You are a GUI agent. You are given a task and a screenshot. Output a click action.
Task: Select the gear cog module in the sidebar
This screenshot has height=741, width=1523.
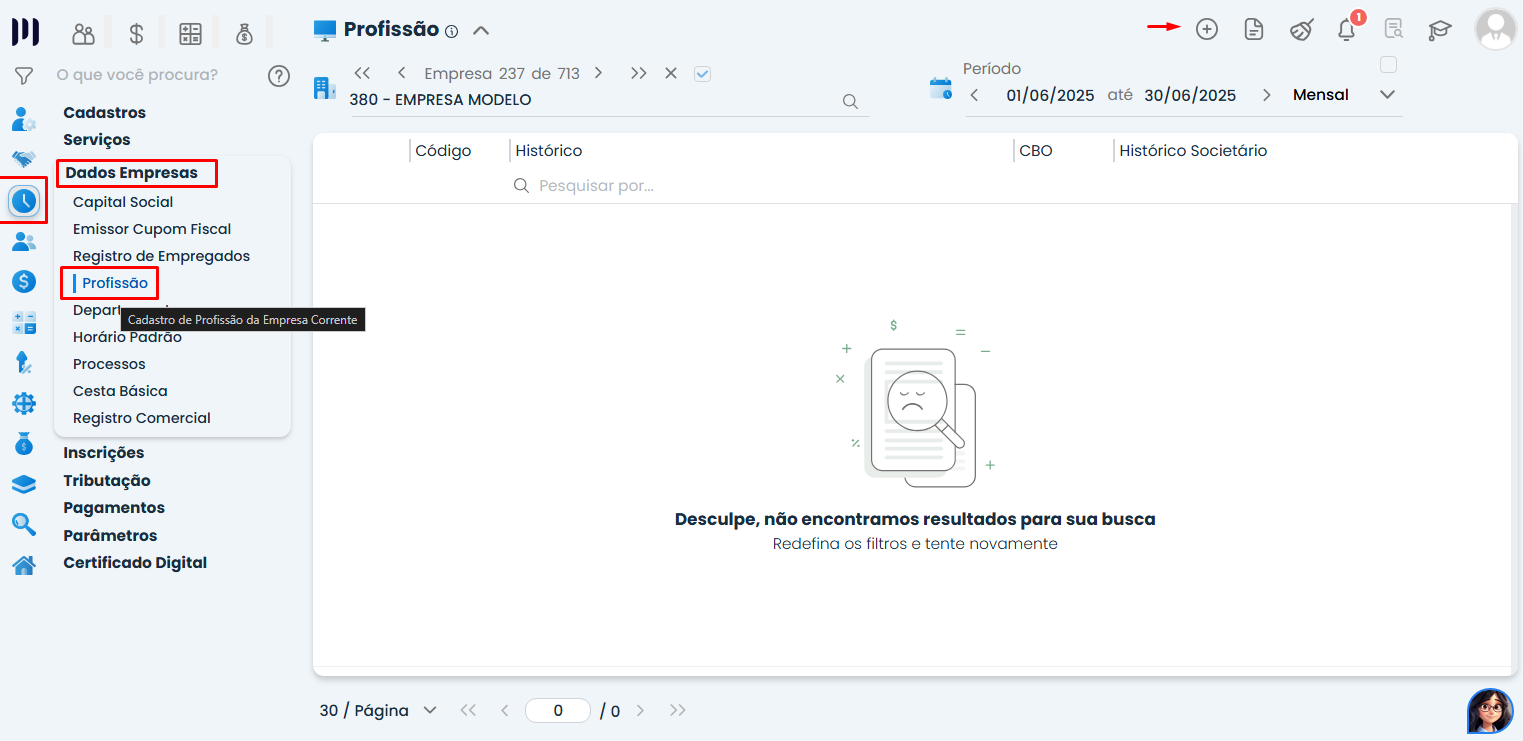click(24, 403)
